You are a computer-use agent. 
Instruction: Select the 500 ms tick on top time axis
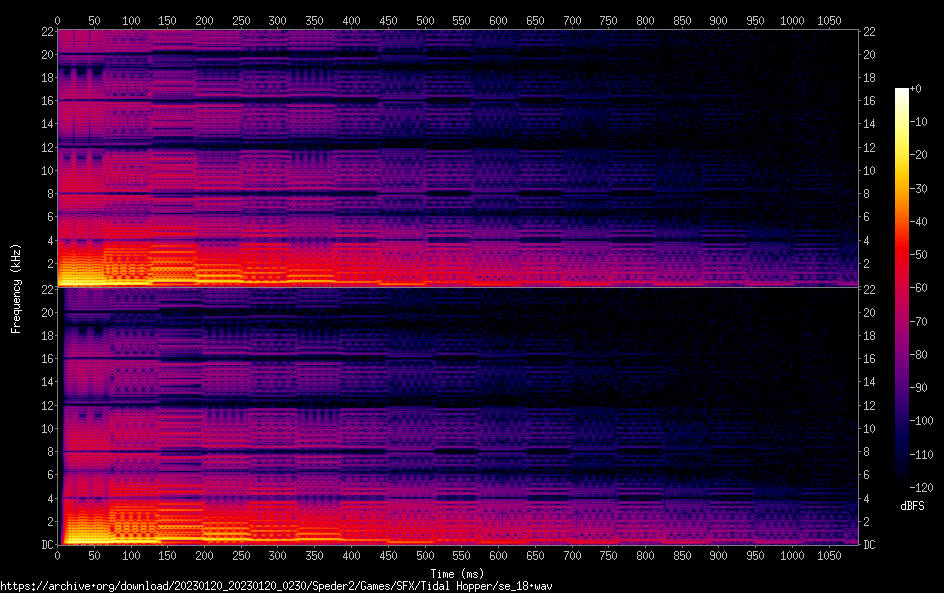425,20
